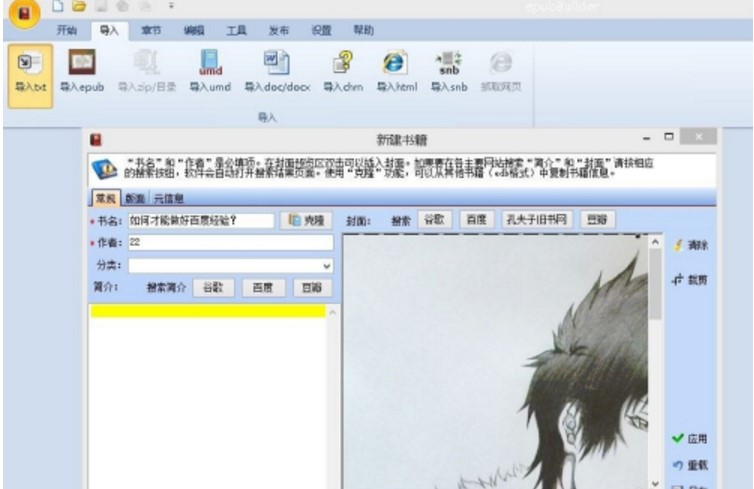Select the 元信息 tab in new book dialog
This screenshot has height=489, width=754.
[x=168, y=198]
